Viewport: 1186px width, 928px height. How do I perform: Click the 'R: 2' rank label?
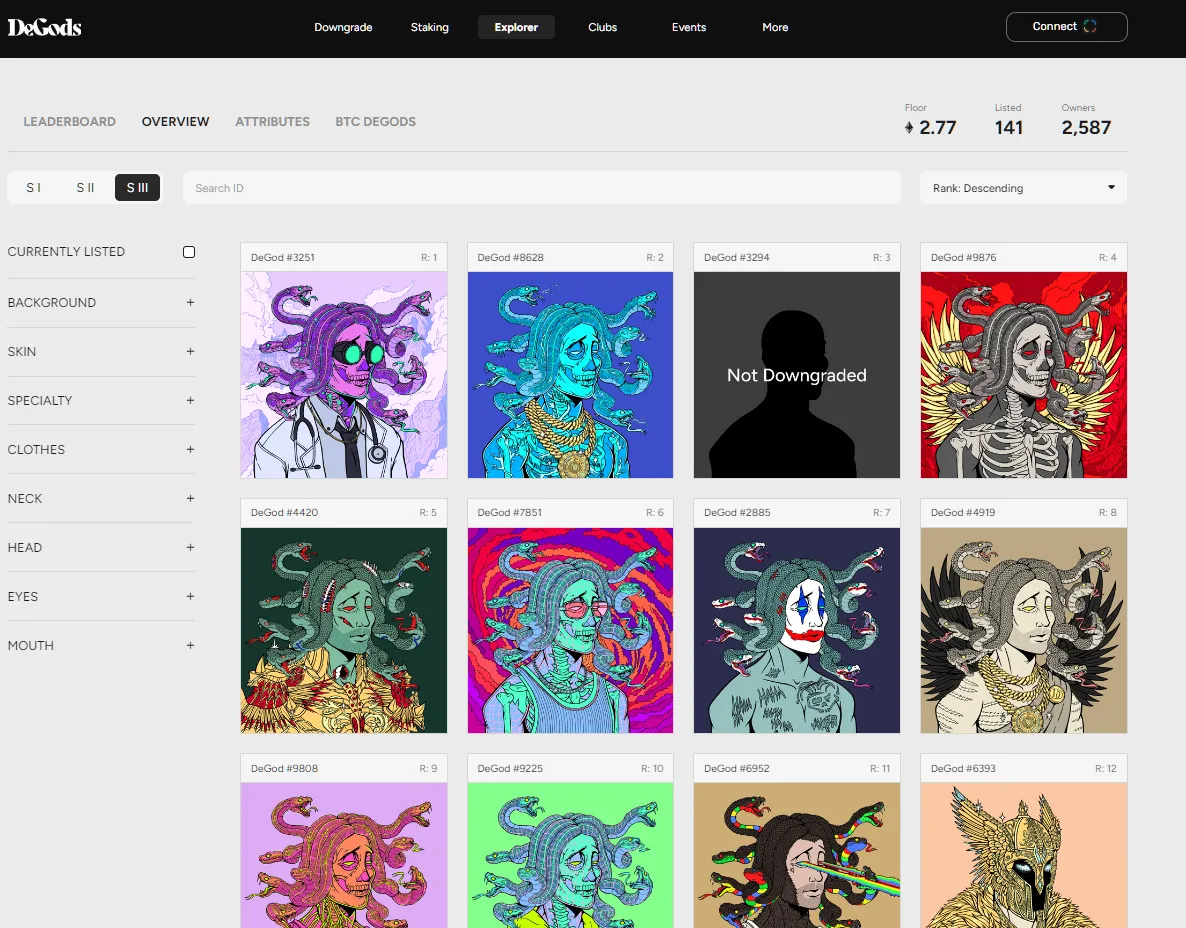click(655, 257)
